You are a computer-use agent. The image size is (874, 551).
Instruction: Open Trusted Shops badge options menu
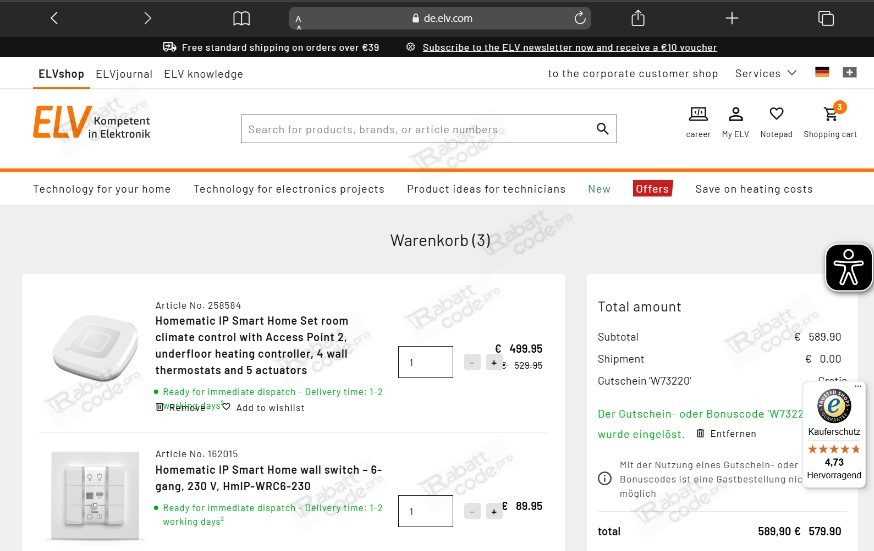pyautogui.click(x=858, y=386)
